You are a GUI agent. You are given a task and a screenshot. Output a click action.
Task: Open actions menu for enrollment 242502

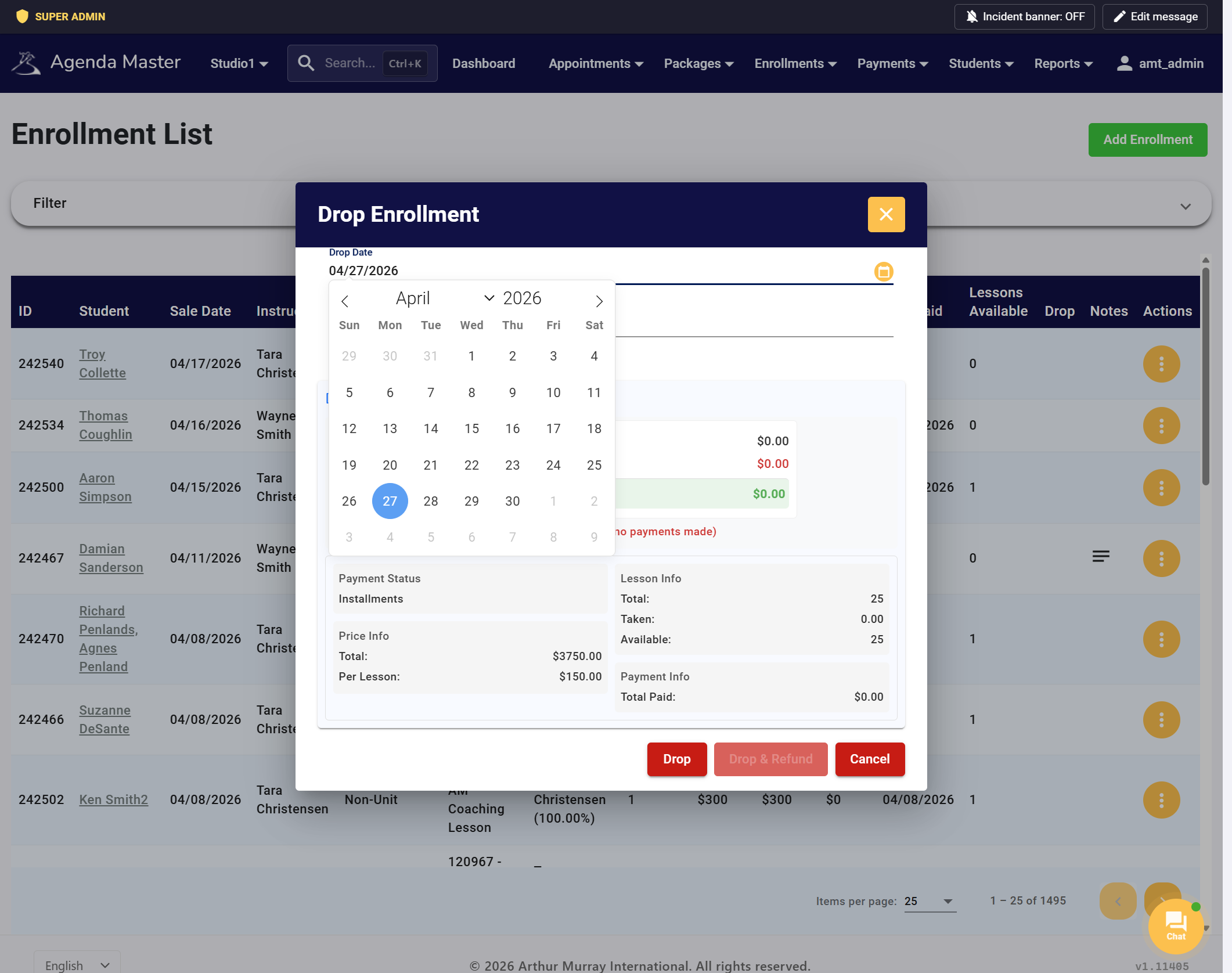(1162, 800)
